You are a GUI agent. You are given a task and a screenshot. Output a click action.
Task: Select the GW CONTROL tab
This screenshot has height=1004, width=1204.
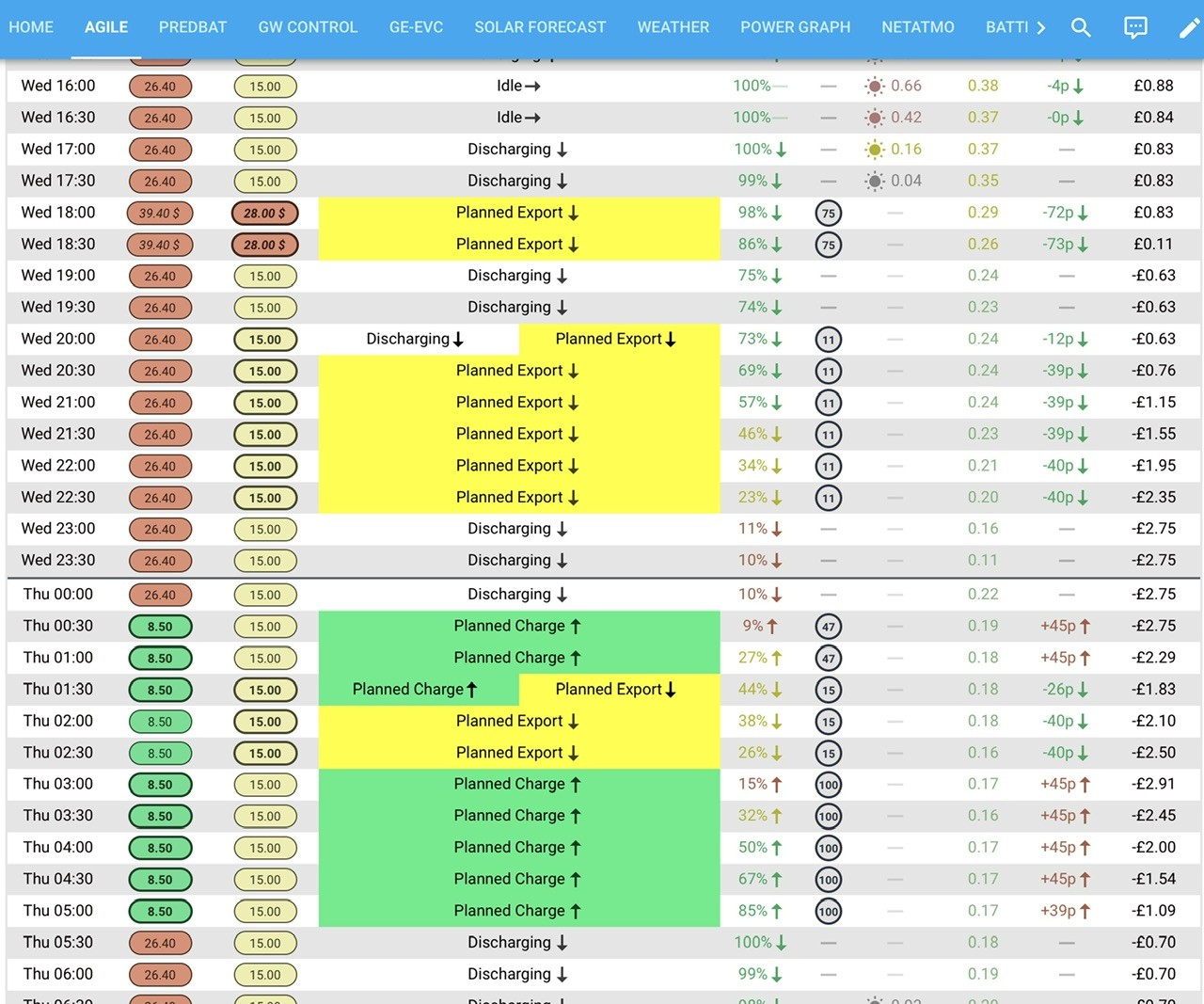point(308,27)
